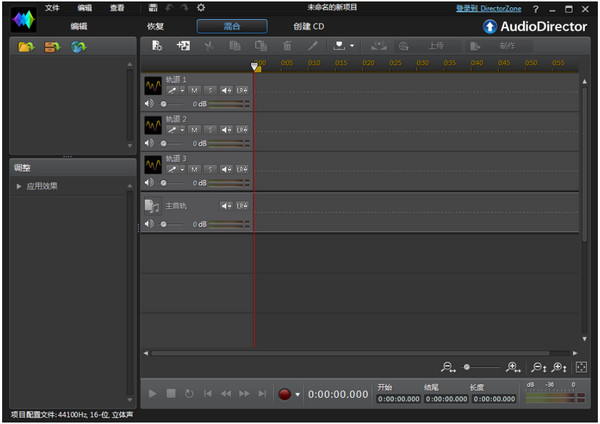Open preferences with the gear icon
Viewport: 600px width, 424px height.
pyautogui.click(x=201, y=8)
